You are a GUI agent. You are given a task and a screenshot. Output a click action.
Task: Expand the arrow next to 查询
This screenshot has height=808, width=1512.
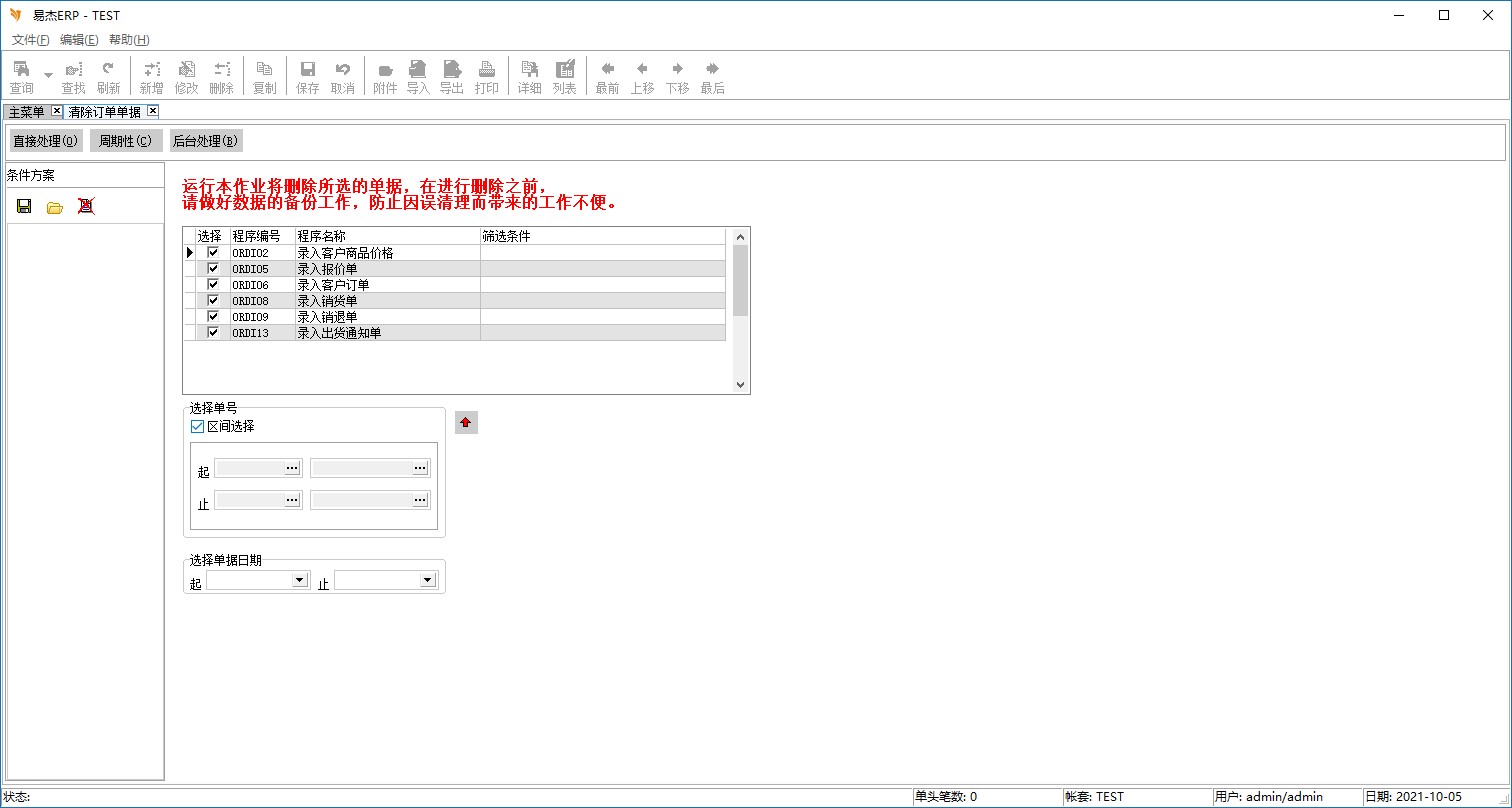click(x=48, y=75)
